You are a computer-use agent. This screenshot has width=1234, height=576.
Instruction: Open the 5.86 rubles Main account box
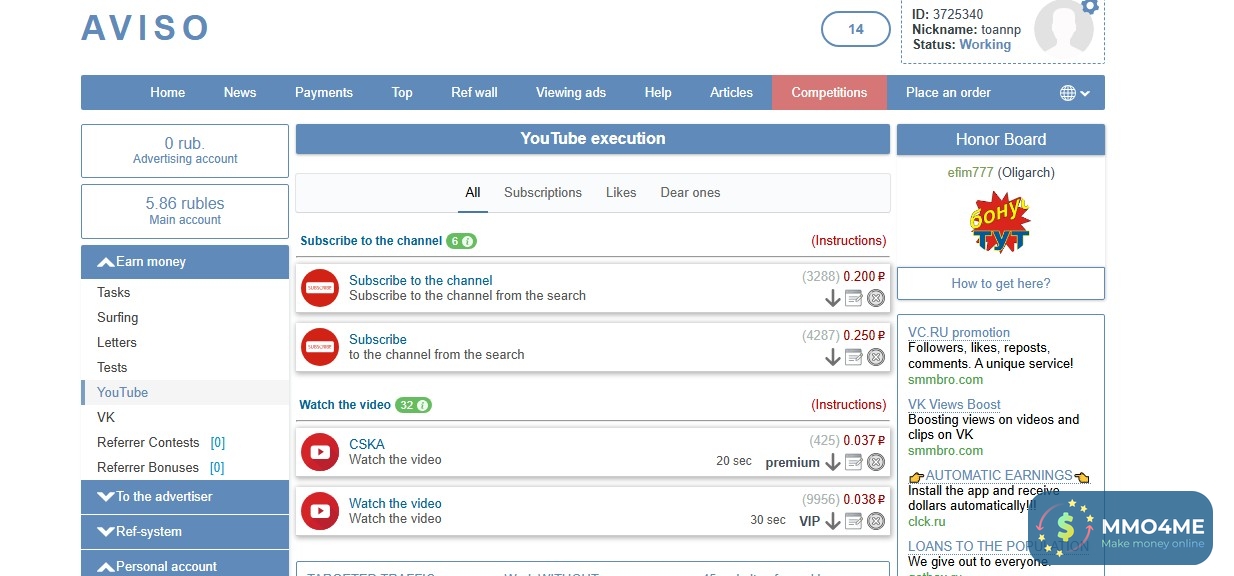[185, 211]
